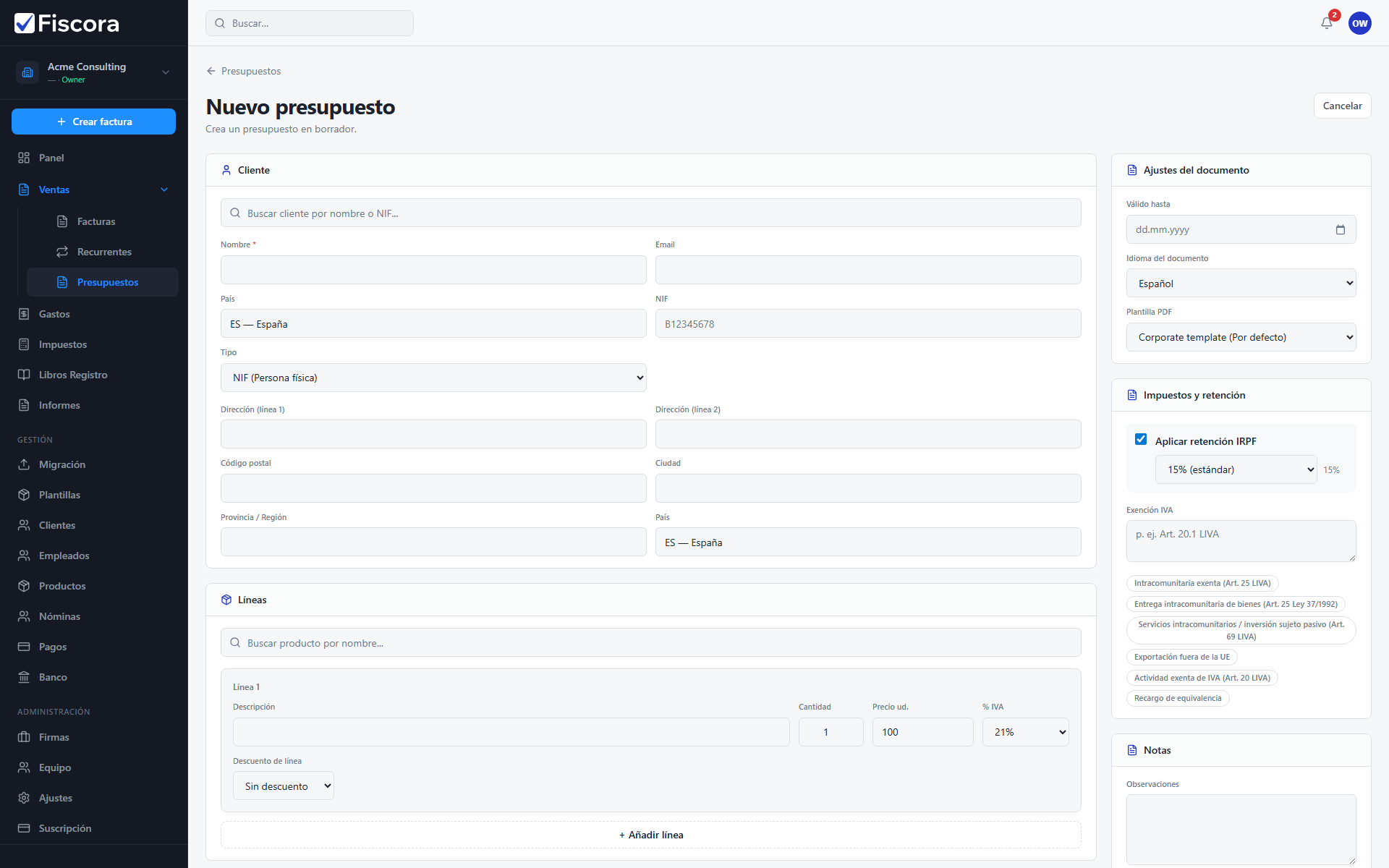Click the Nóminas people icon
Screen dimensions: 1389x868
[x=24, y=616]
